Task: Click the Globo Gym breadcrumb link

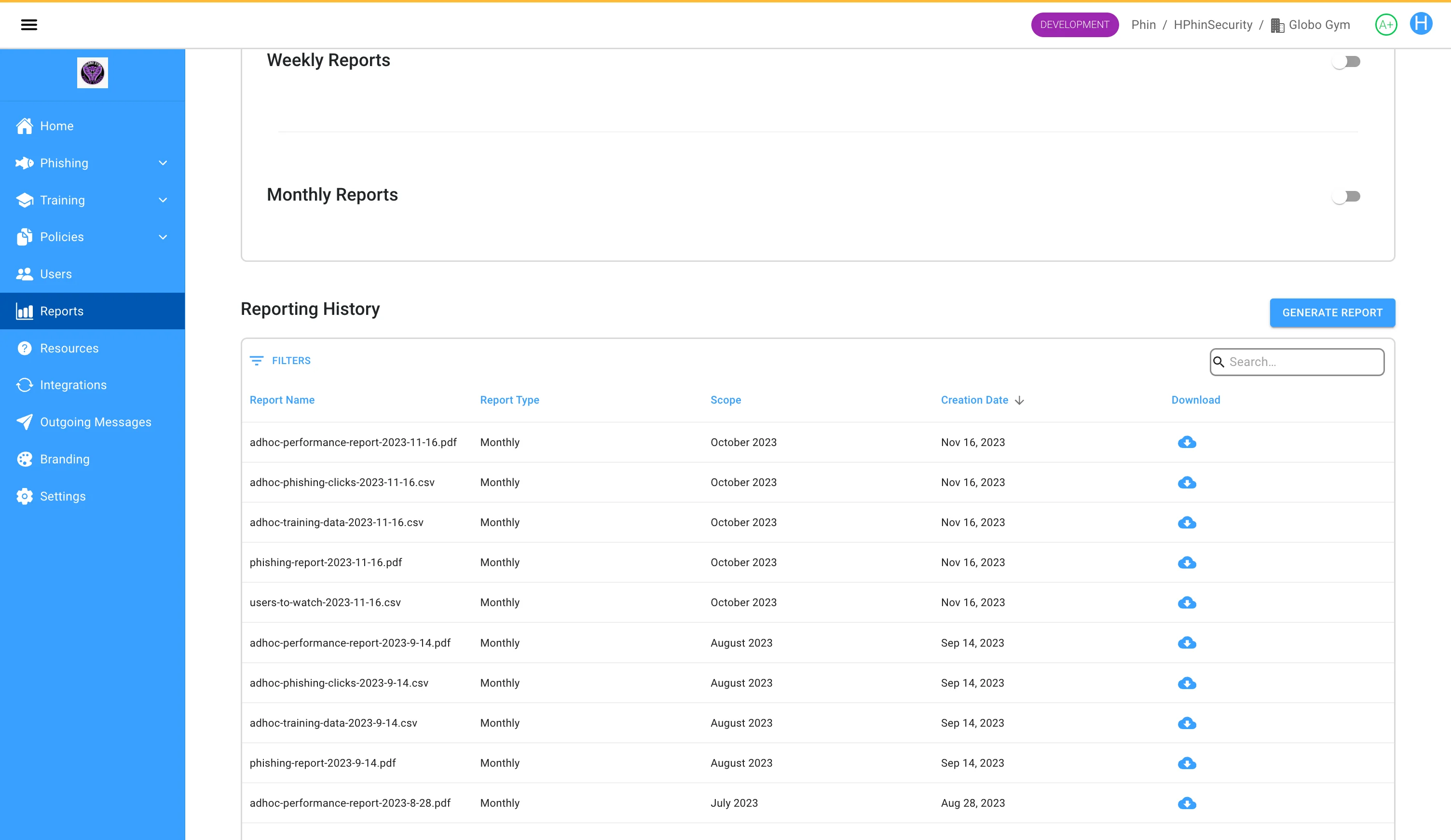Action: point(1319,25)
